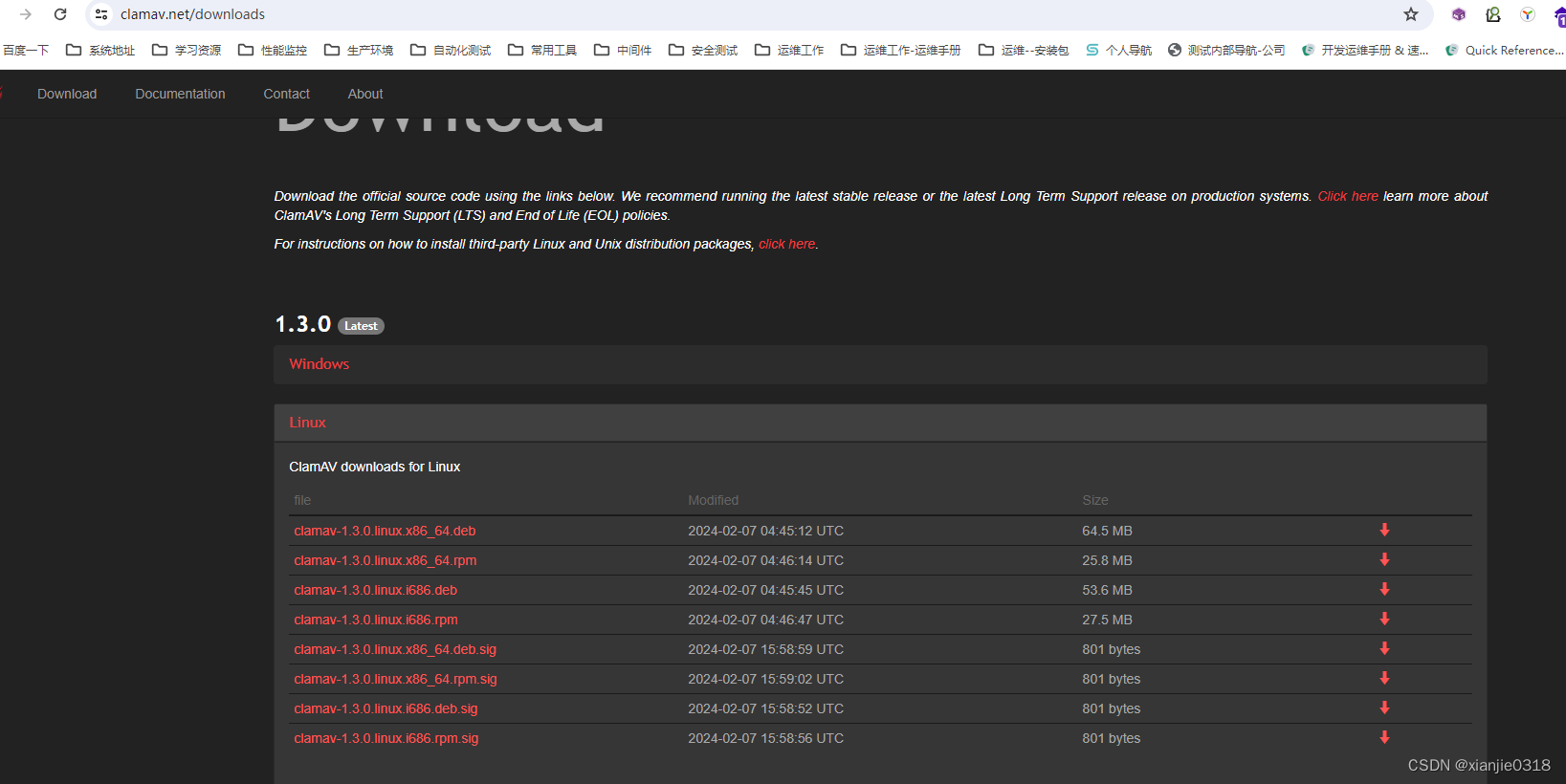This screenshot has height=784, width=1566.
Task: Click download arrow for i686.deb.sig file
Action: (1384, 708)
